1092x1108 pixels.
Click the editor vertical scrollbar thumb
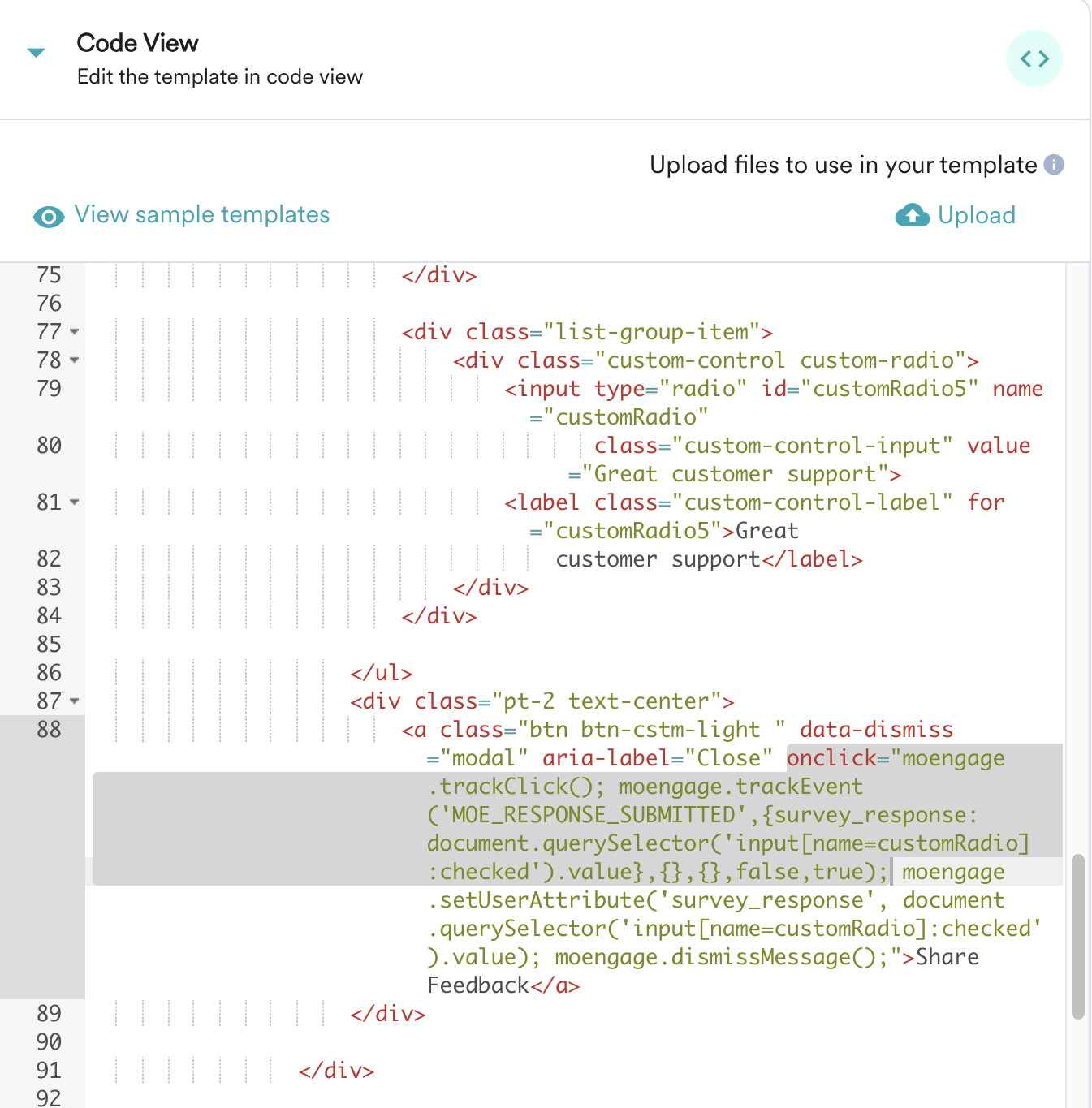(x=1077, y=935)
